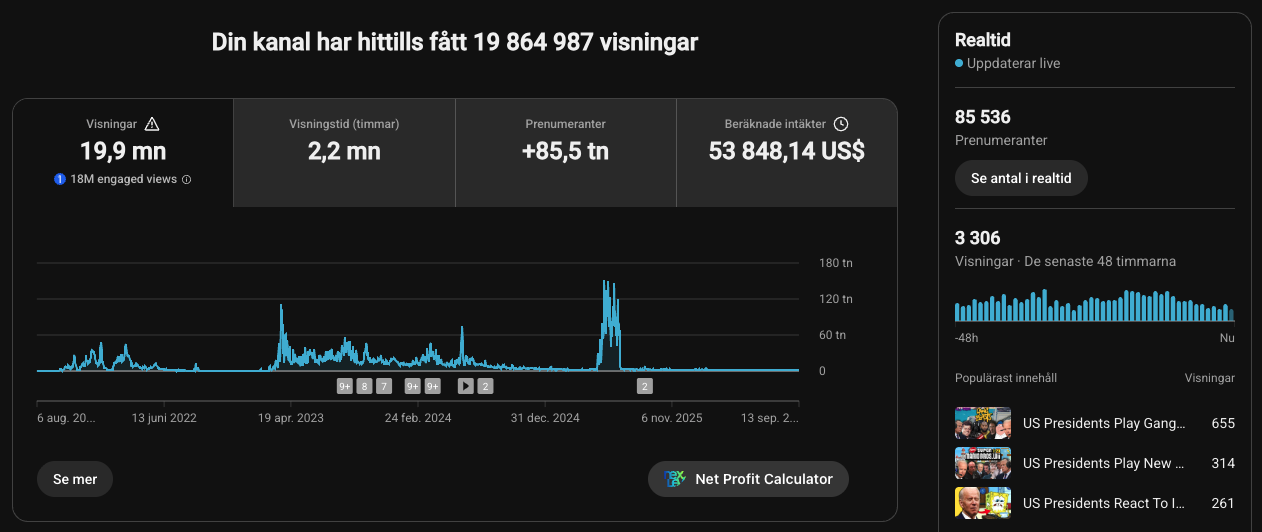Click the Nu label under realtime chart
The width and height of the screenshot is (1262, 532).
1227,338
